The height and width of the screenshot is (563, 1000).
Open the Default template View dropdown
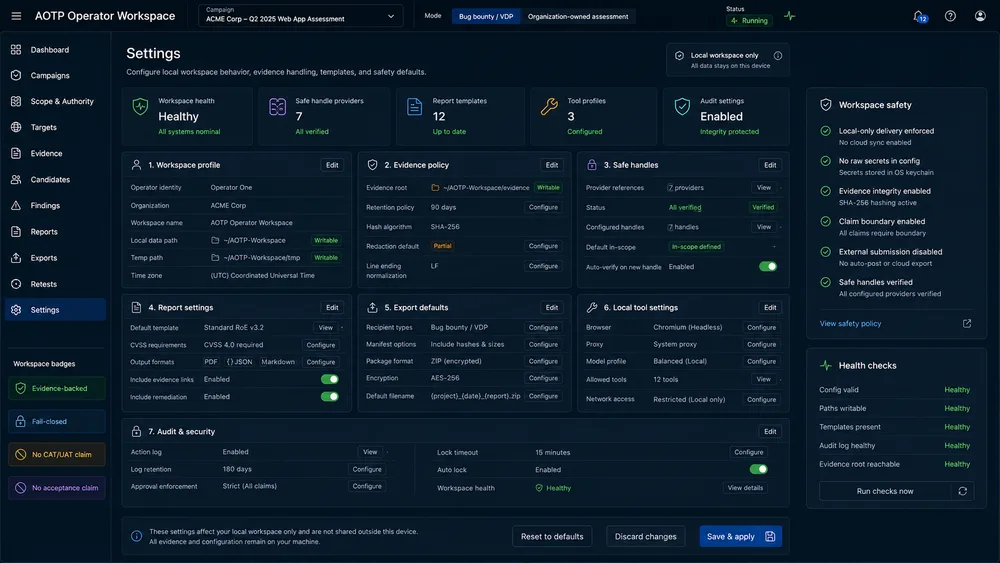[329, 327]
